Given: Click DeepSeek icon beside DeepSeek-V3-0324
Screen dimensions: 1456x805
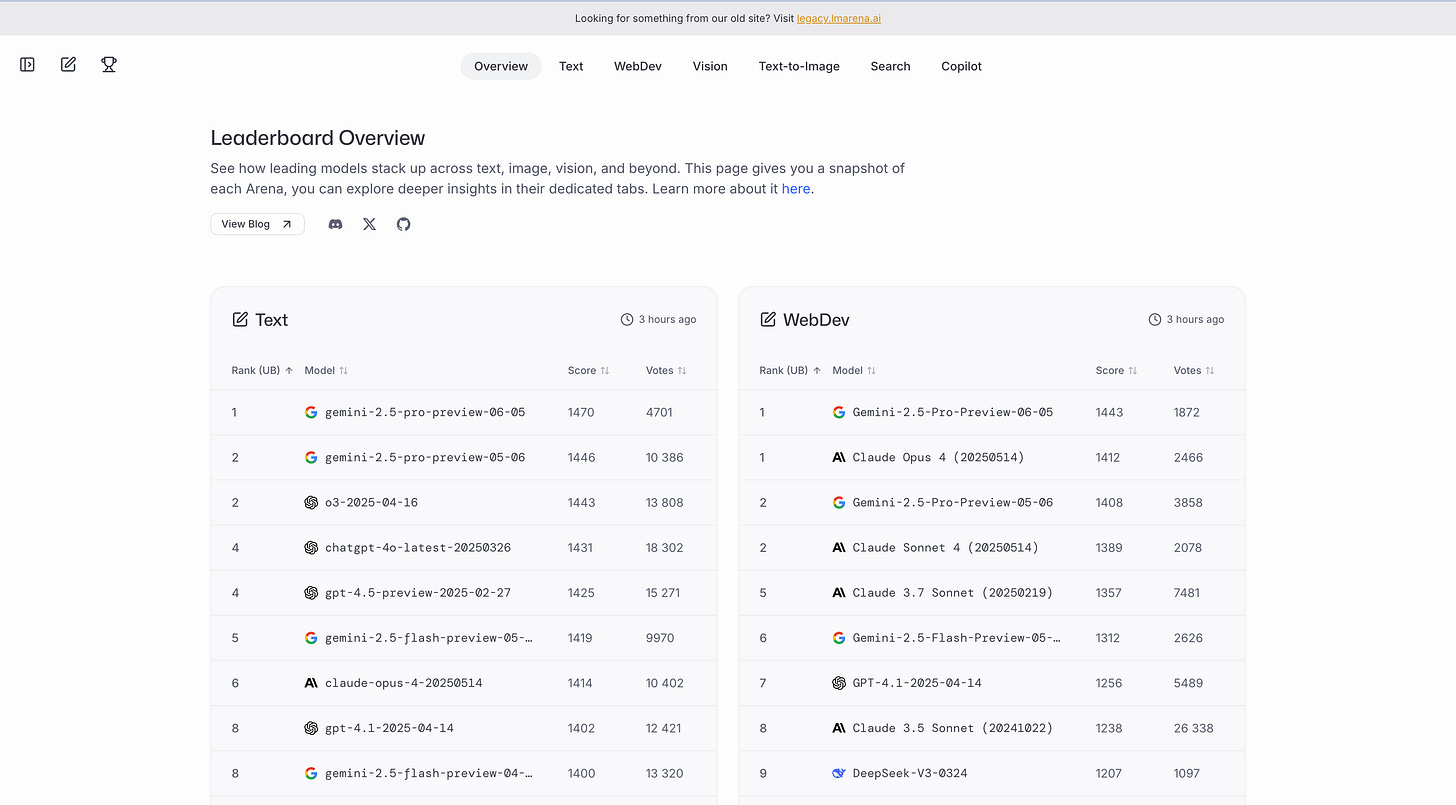Looking at the screenshot, I should [839, 773].
